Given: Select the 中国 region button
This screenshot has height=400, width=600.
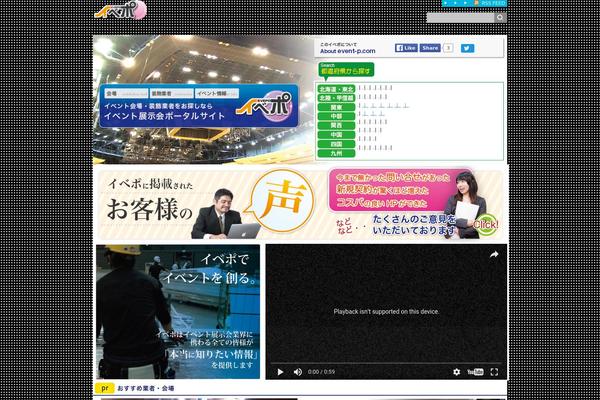Looking at the screenshot, I should (x=336, y=135).
